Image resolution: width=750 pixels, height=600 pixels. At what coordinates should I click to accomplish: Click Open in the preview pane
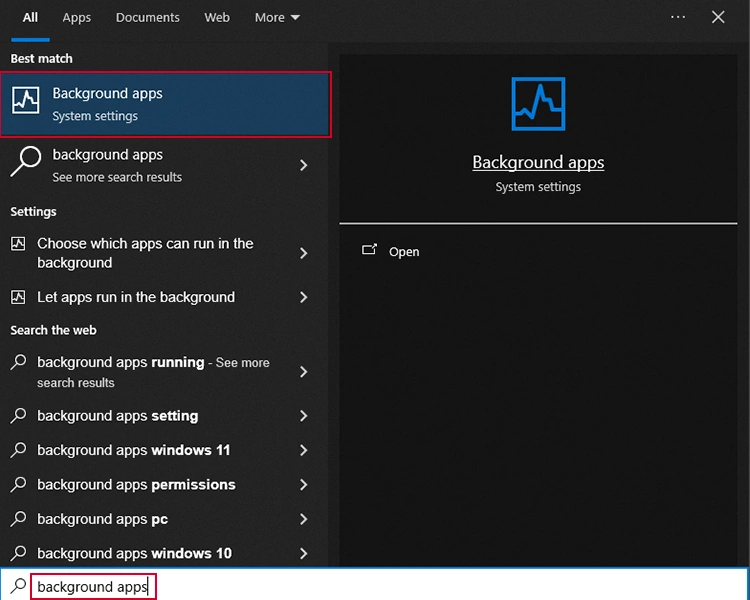[x=404, y=252]
